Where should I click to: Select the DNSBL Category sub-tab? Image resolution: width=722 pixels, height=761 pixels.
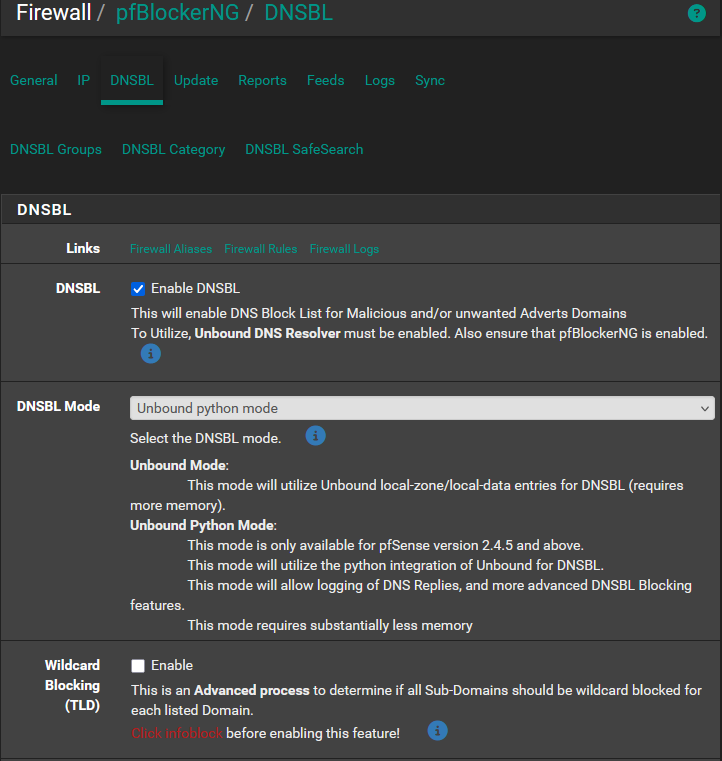173,150
